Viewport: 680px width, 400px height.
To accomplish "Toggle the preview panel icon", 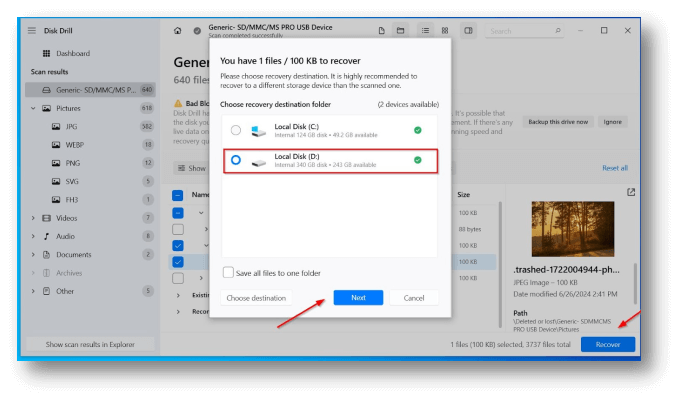I will coord(468,30).
